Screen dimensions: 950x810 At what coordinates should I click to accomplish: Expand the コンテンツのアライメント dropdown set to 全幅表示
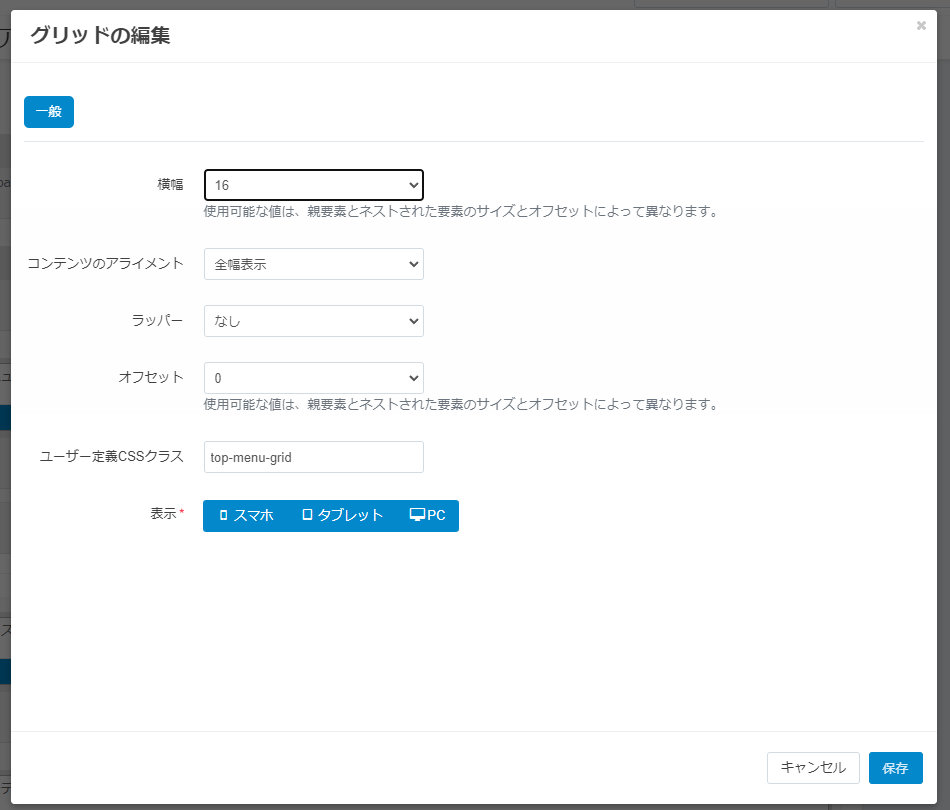[314, 264]
